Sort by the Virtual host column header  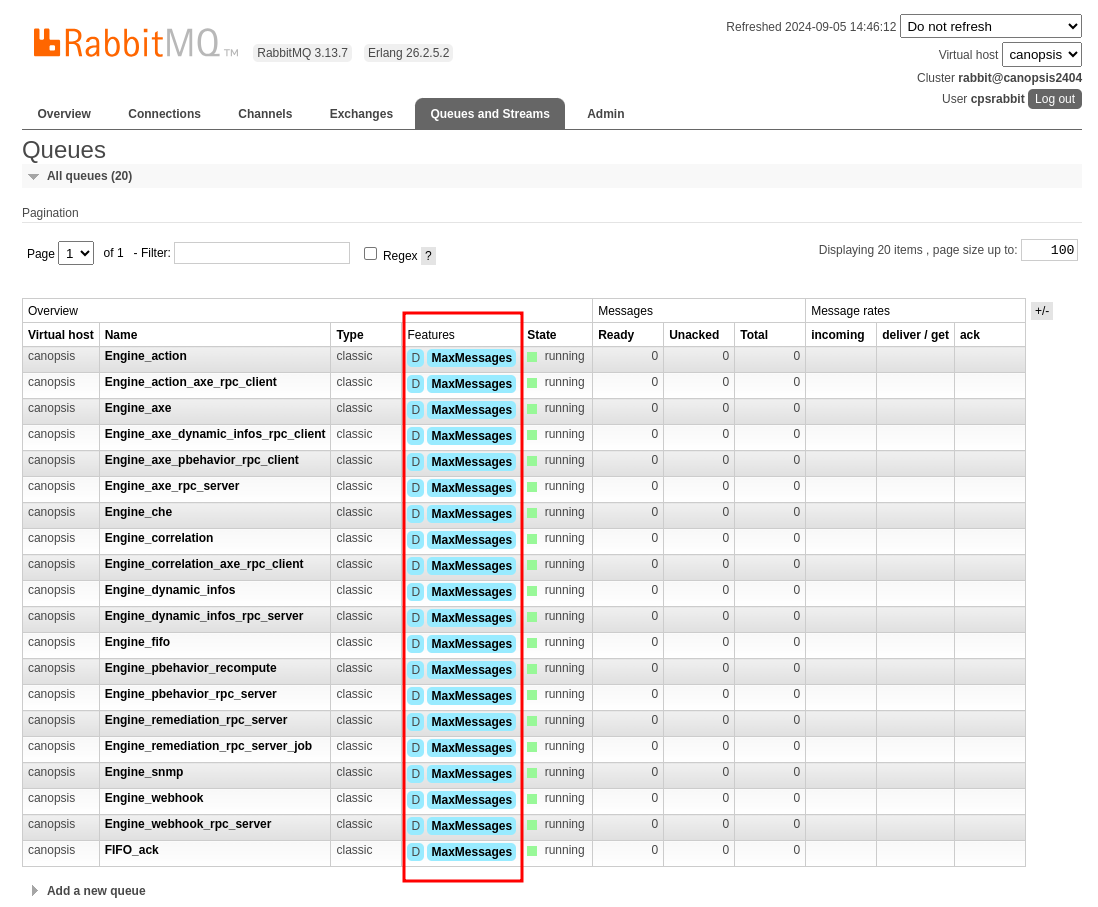coord(61,335)
